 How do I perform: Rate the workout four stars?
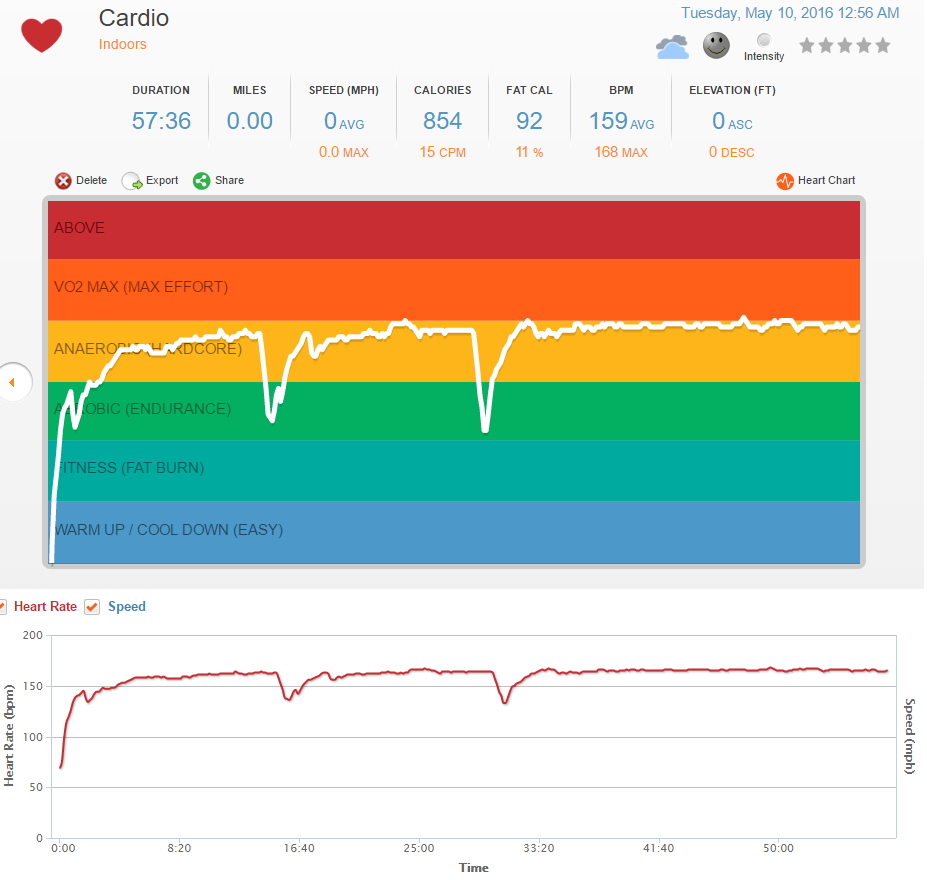862,45
